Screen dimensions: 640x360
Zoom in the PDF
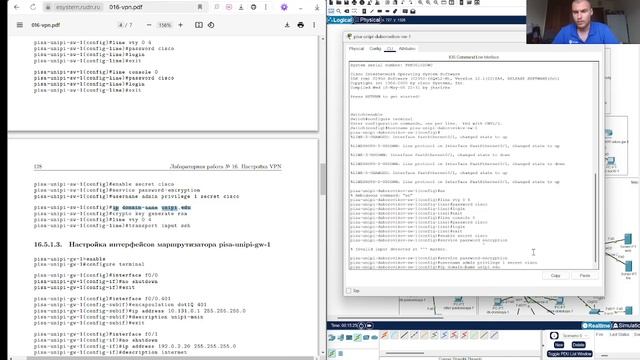pos(180,25)
